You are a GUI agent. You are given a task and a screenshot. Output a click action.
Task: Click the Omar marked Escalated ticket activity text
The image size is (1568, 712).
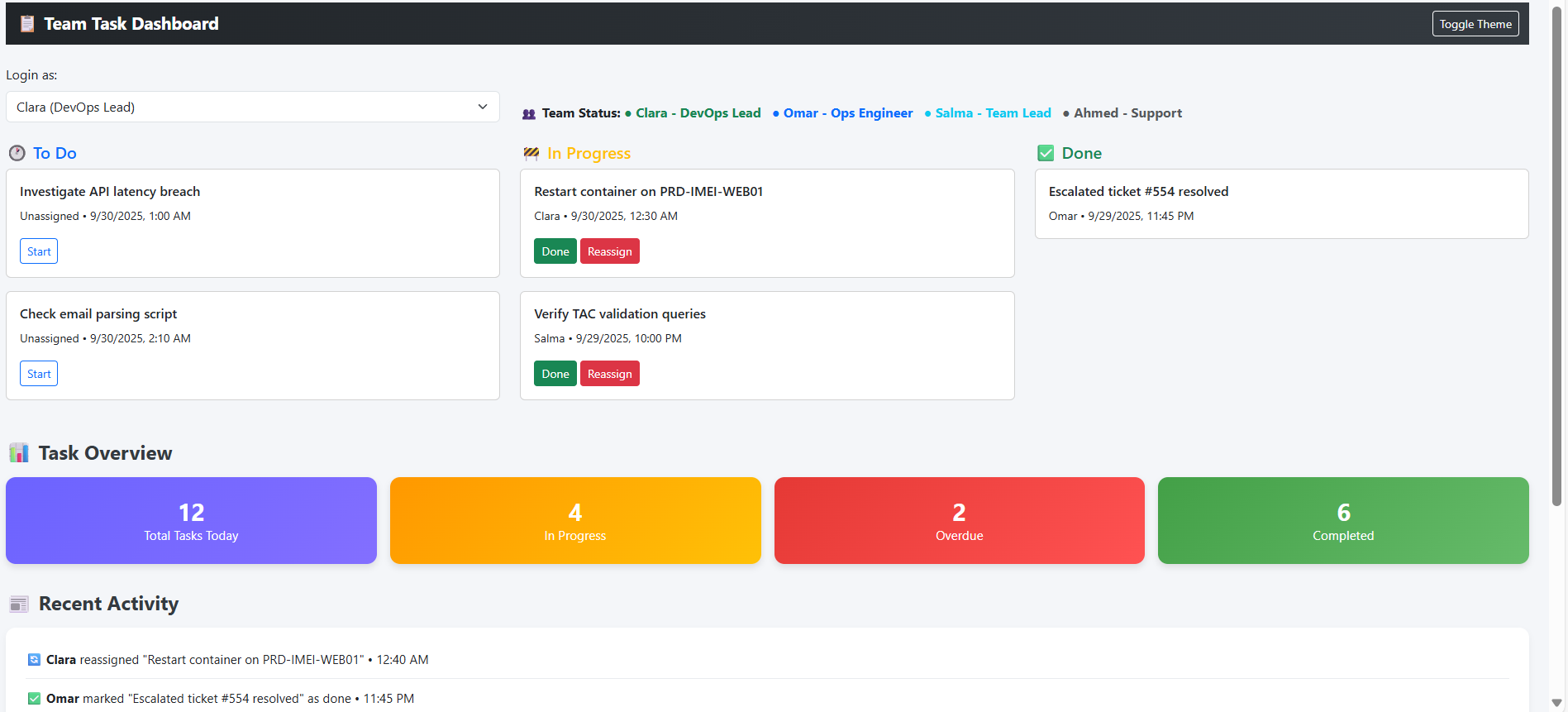(230, 699)
